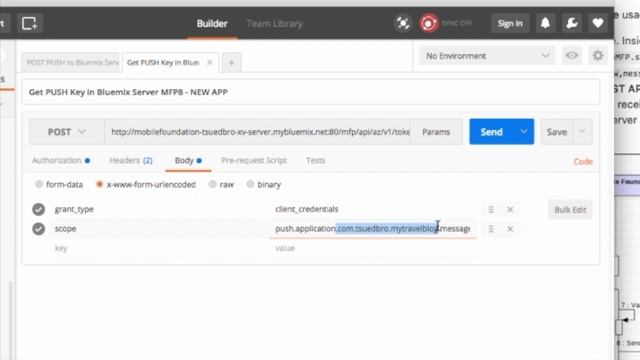Open settings via the wrench icon

pyautogui.click(x=571, y=23)
